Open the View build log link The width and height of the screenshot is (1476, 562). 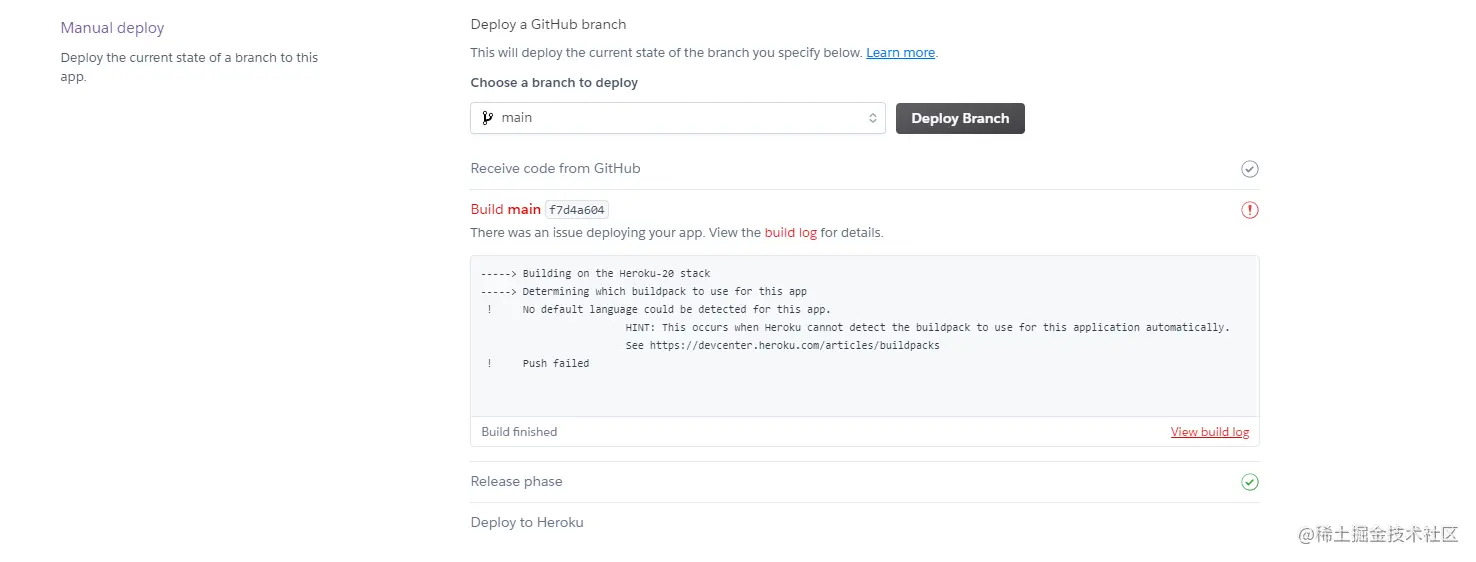point(1209,432)
